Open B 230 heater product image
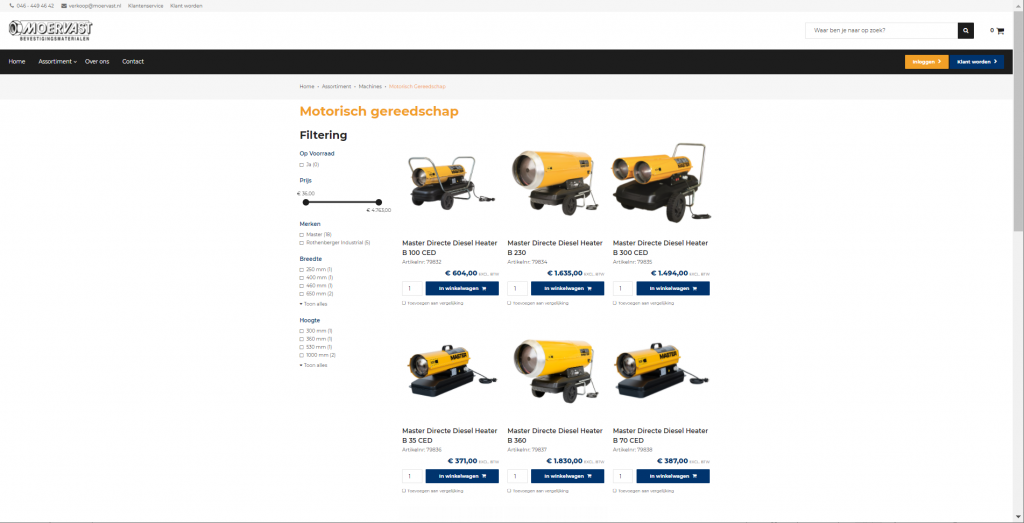1024x523 pixels. point(555,184)
